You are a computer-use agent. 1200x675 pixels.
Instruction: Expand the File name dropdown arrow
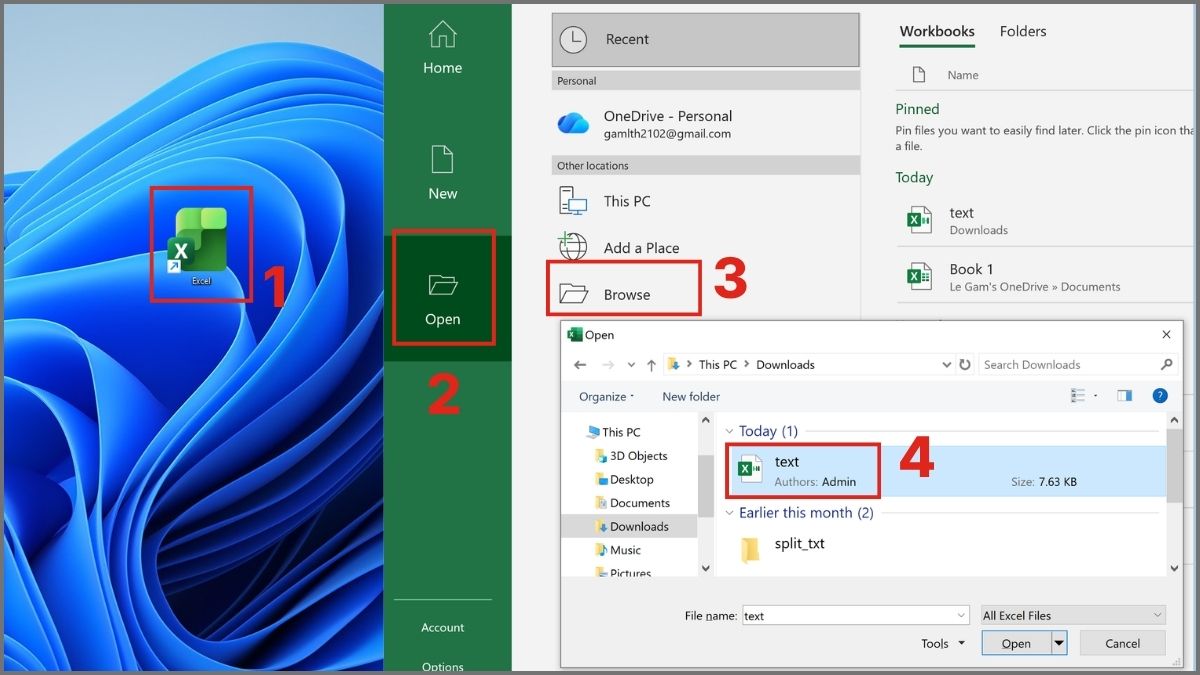pos(961,616)
